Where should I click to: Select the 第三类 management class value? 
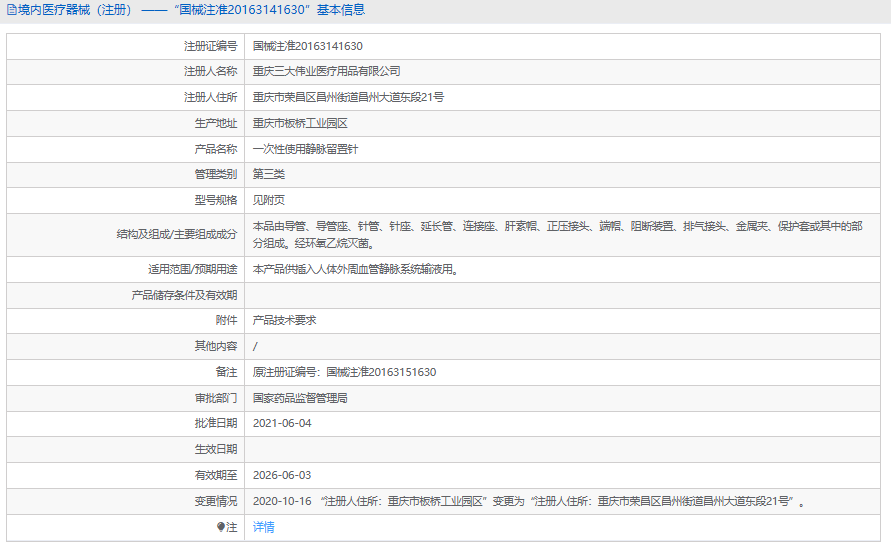coord(269,174)
